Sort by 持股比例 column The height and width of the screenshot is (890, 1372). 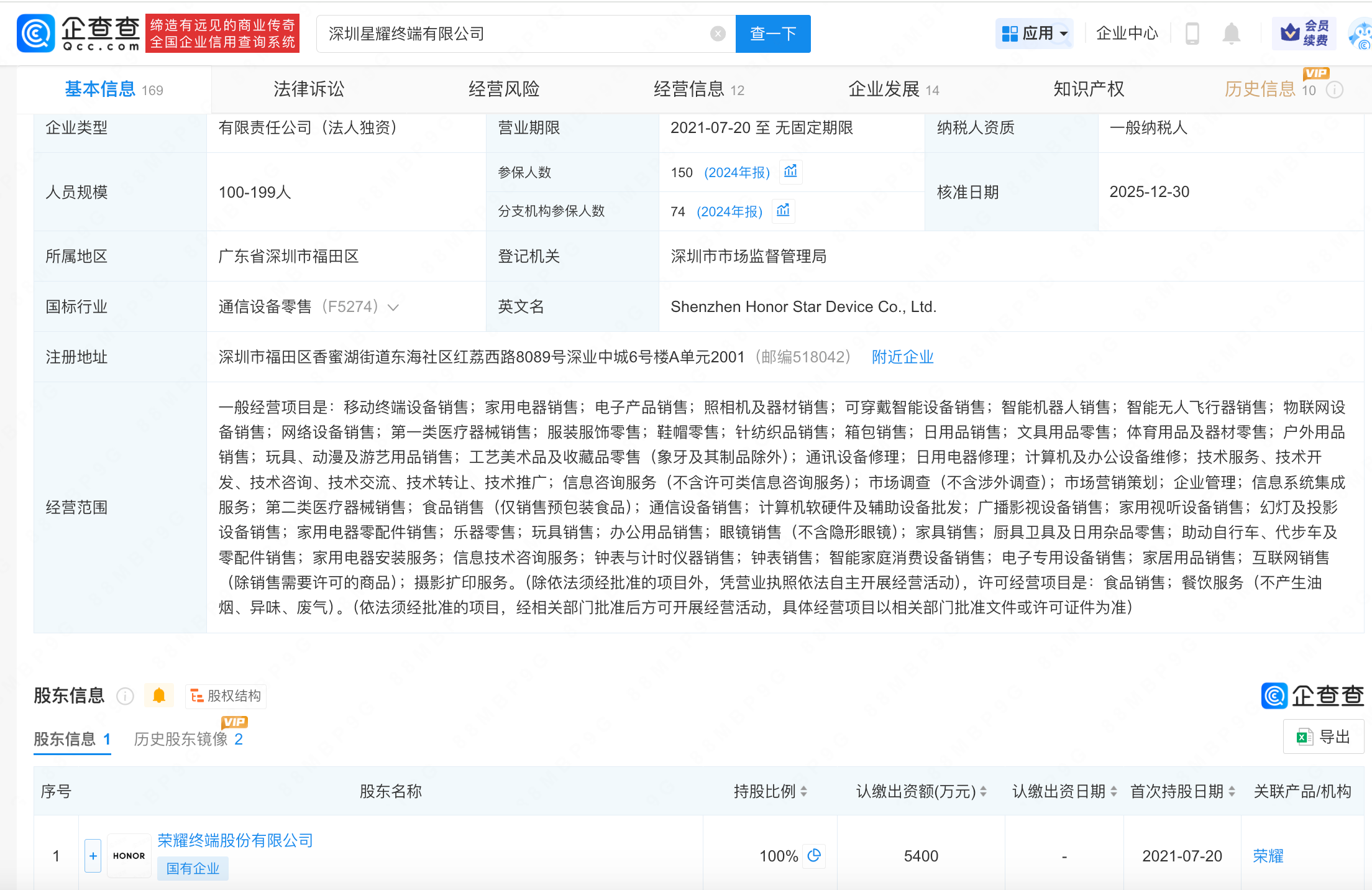[x=803, y=791]
